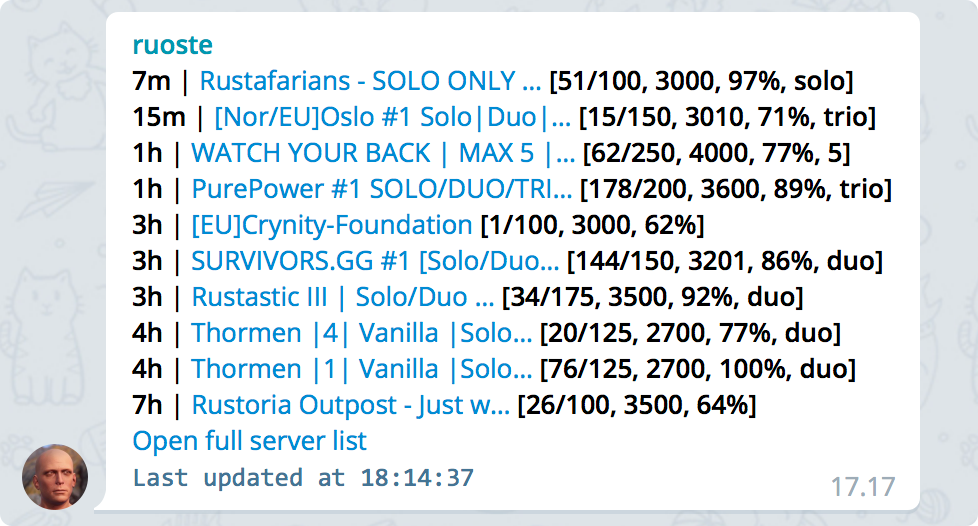Open [EU]Crynity-Foundation server link
The image size is (978, 526).
pyautogui.click(x=332, y=225)
